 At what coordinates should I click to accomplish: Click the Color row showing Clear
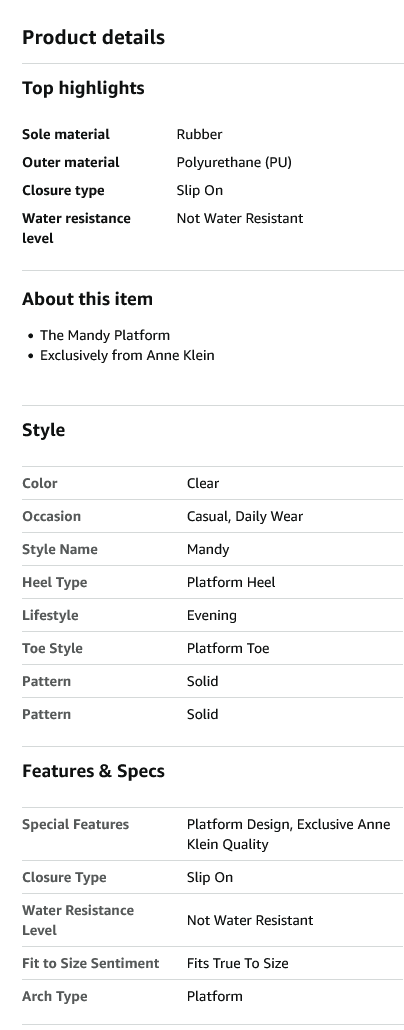click(x=212, y=483)
